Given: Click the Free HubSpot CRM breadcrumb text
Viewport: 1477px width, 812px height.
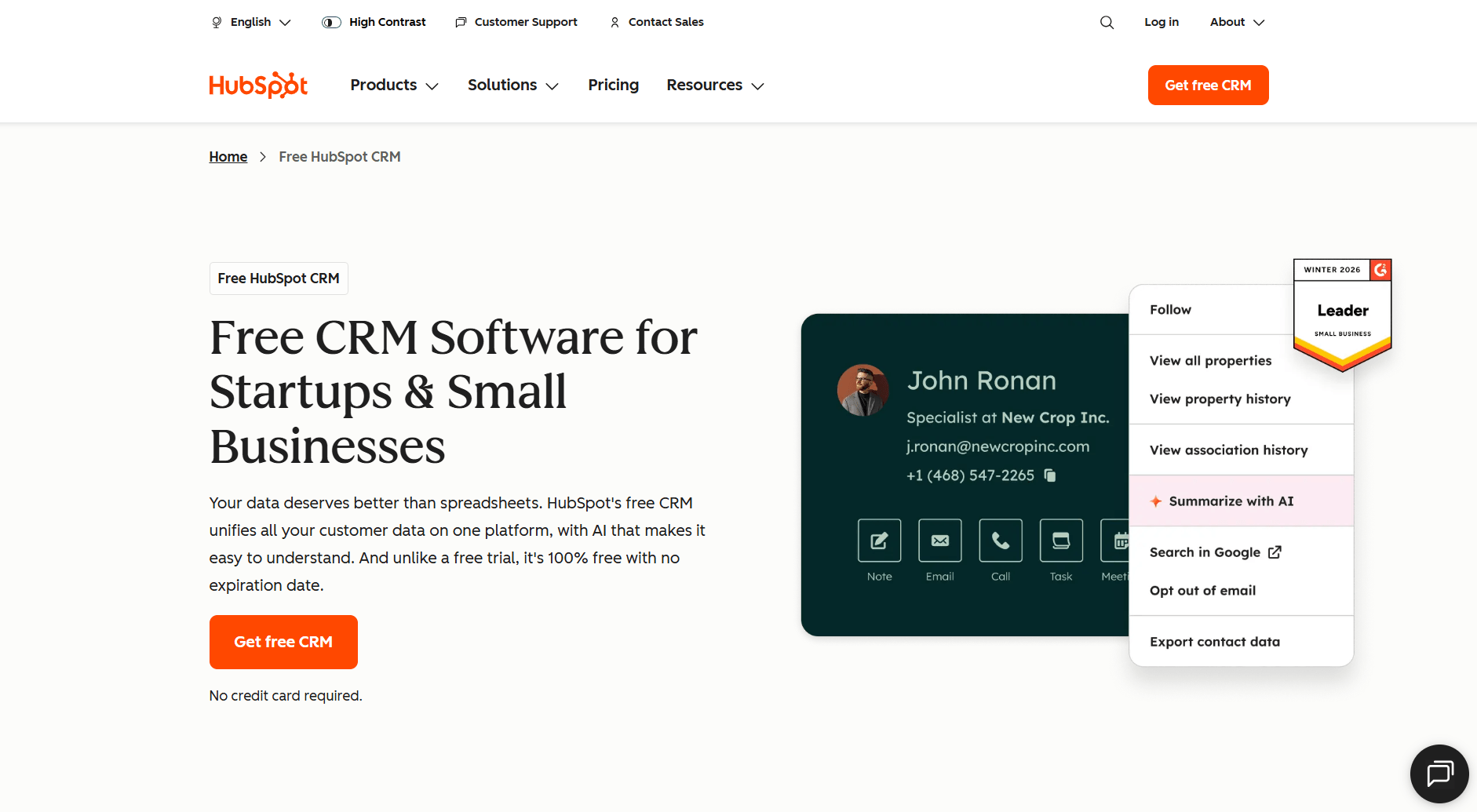Looking at the screenshot, I should tap(339, 157).
